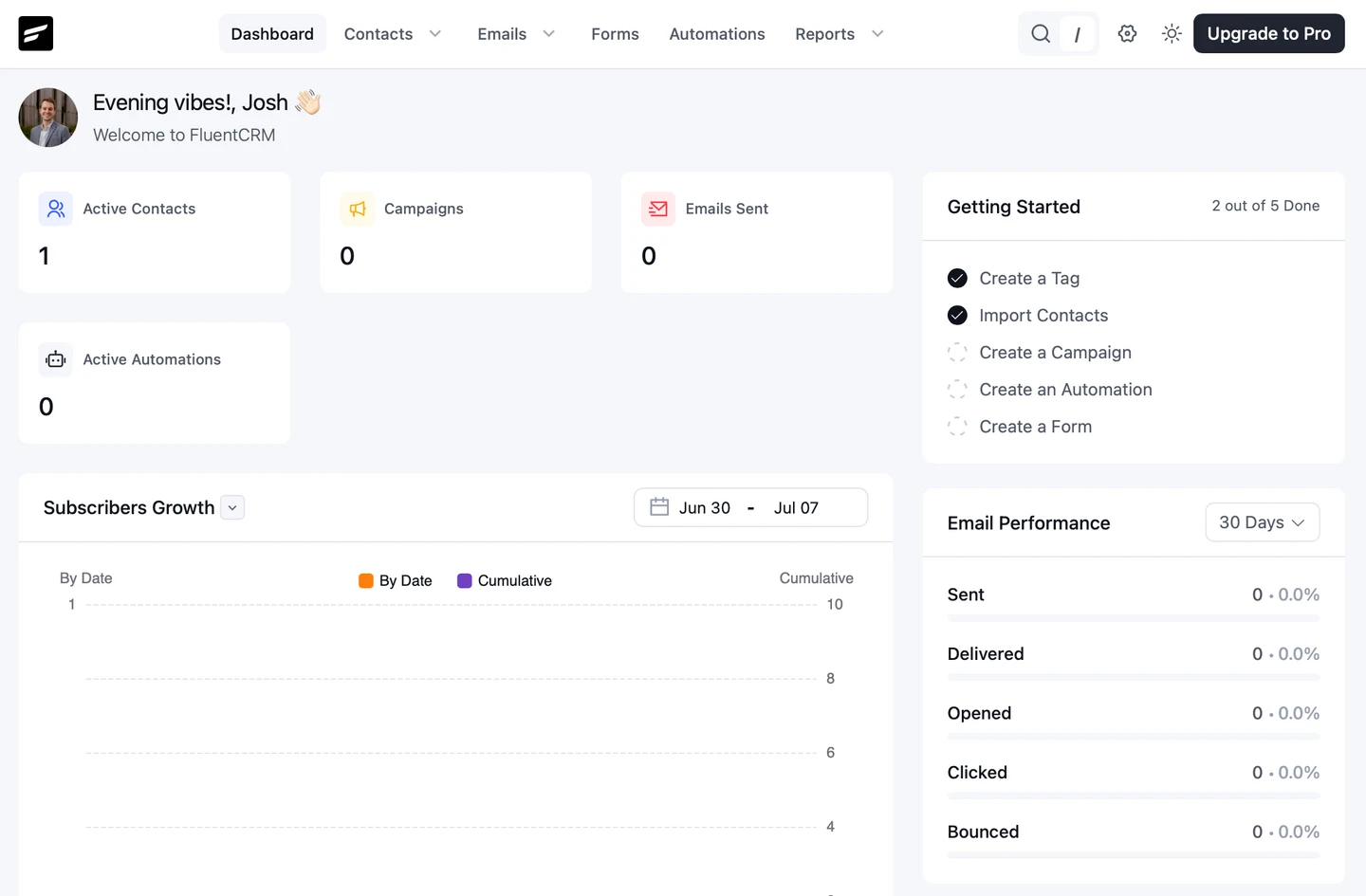Open the settings gear icon
This screenshot has width=1366, height=896.
tap(1127, 34)
